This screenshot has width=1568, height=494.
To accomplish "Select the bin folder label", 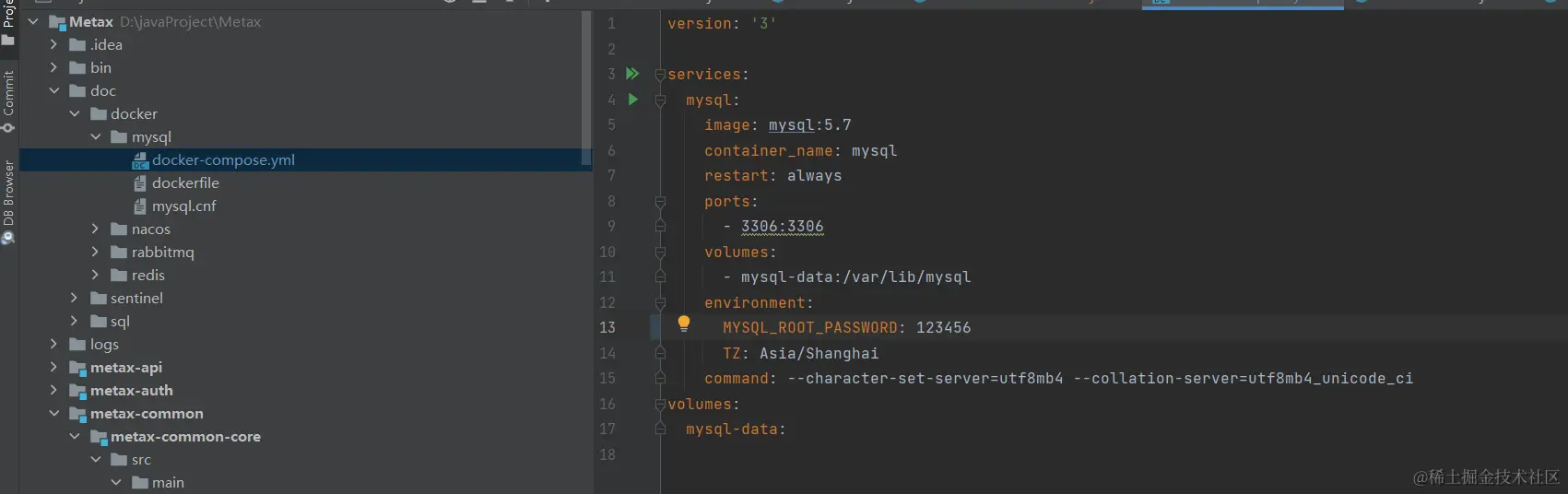I will (100, 68).
